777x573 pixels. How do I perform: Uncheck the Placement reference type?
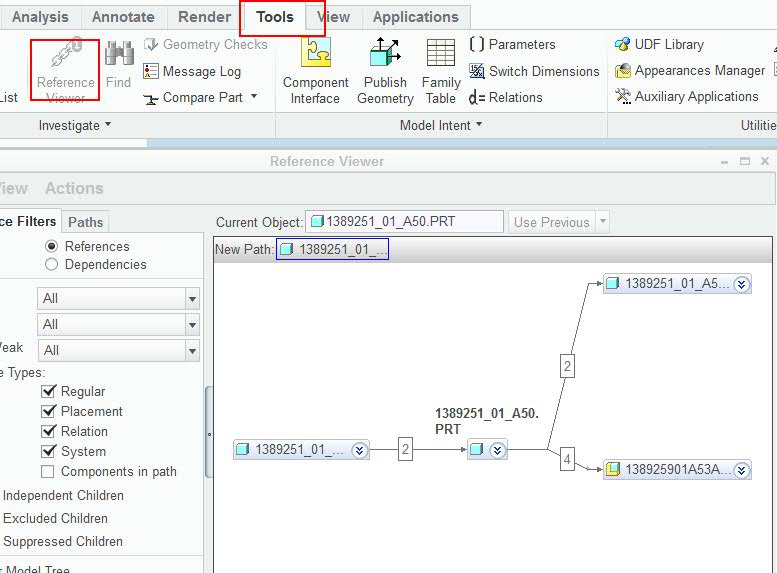tap(48, 411)
